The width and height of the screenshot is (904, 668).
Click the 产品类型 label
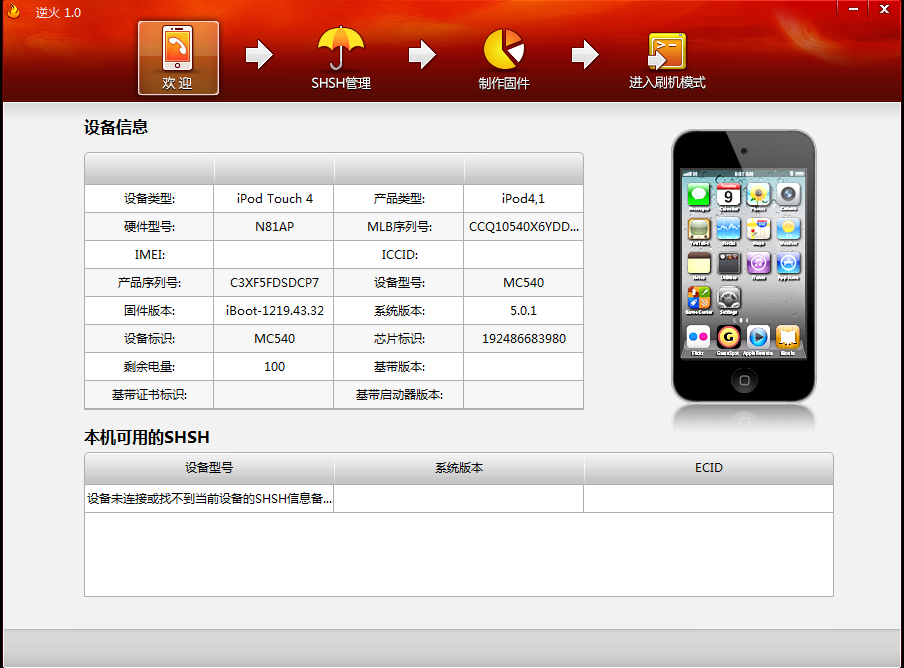[399, 199]
